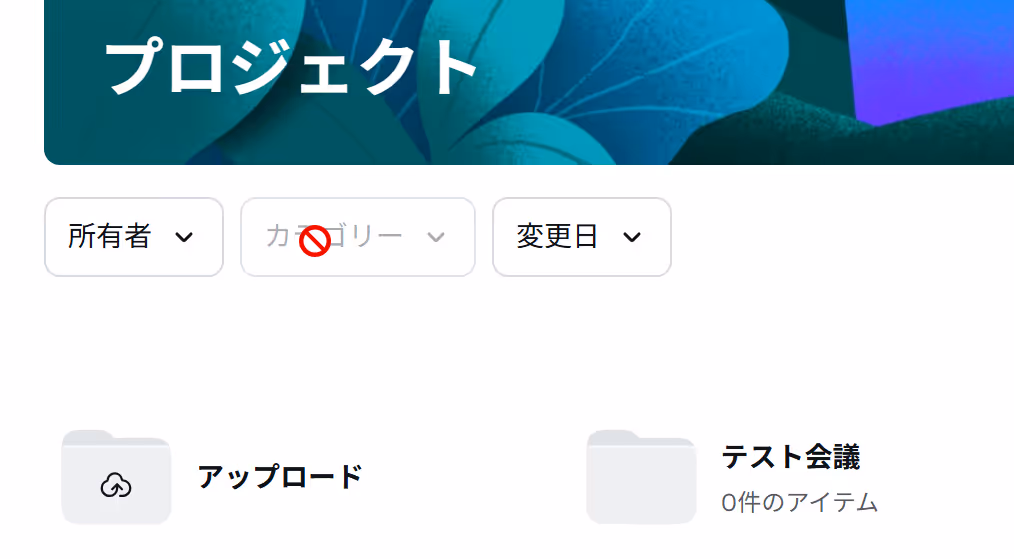Open the アップロード folder icon

click(116, 476)
